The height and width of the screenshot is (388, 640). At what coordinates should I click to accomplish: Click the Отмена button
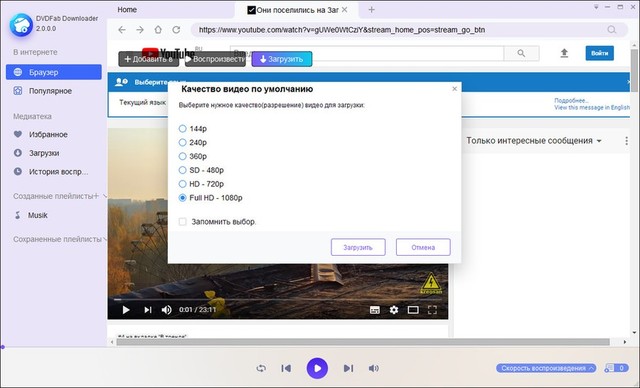[423, 247]
